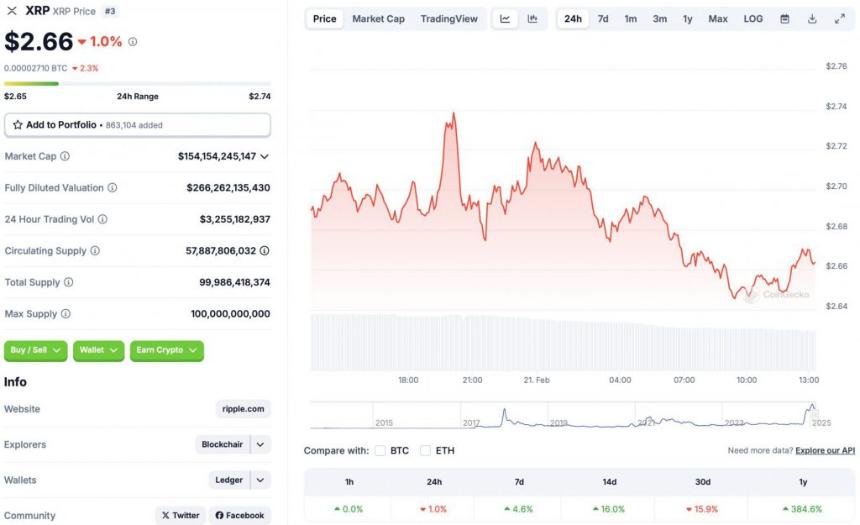Click the historical range navigator mini chart
Screen dimensions: 860x525
563,415
